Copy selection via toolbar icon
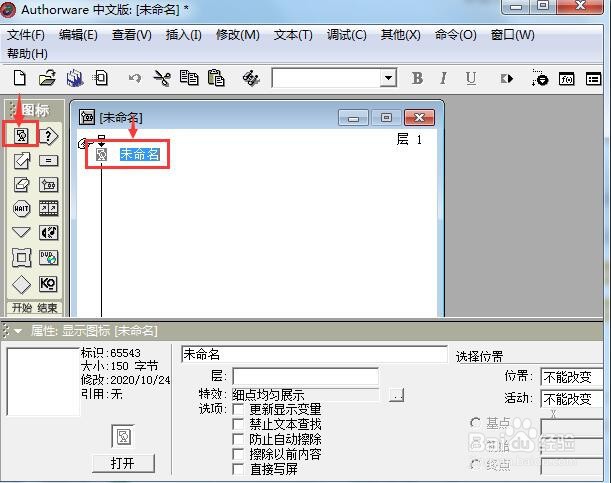 189,78
